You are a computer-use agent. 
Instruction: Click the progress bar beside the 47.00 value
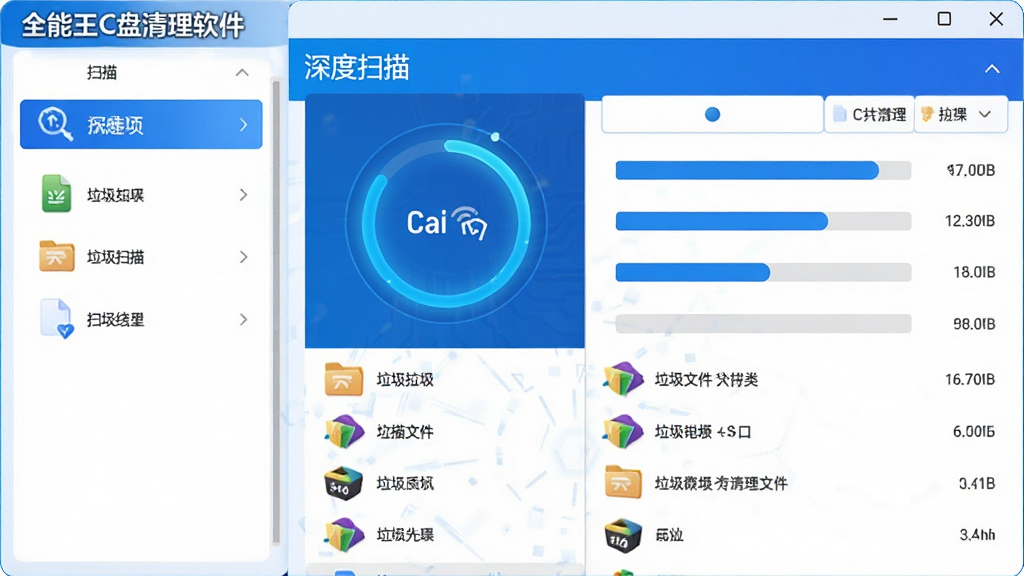(x=763, y=170)
